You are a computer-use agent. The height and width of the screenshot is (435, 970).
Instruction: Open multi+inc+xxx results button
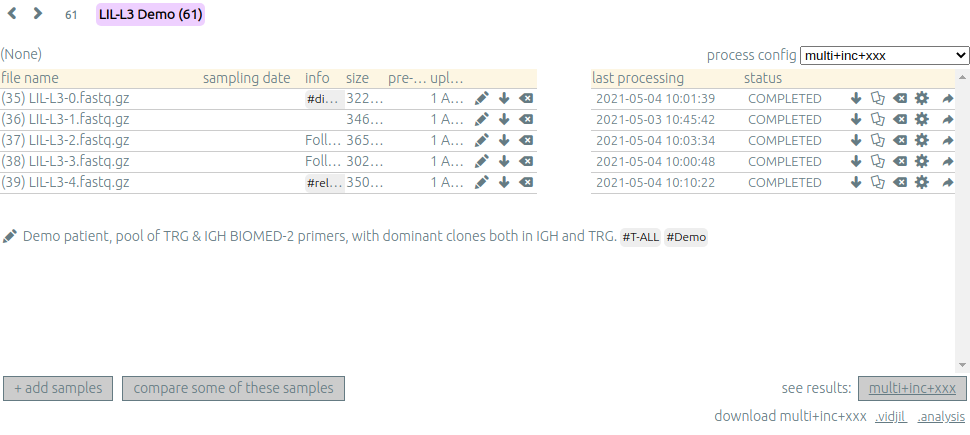point(912,389)
